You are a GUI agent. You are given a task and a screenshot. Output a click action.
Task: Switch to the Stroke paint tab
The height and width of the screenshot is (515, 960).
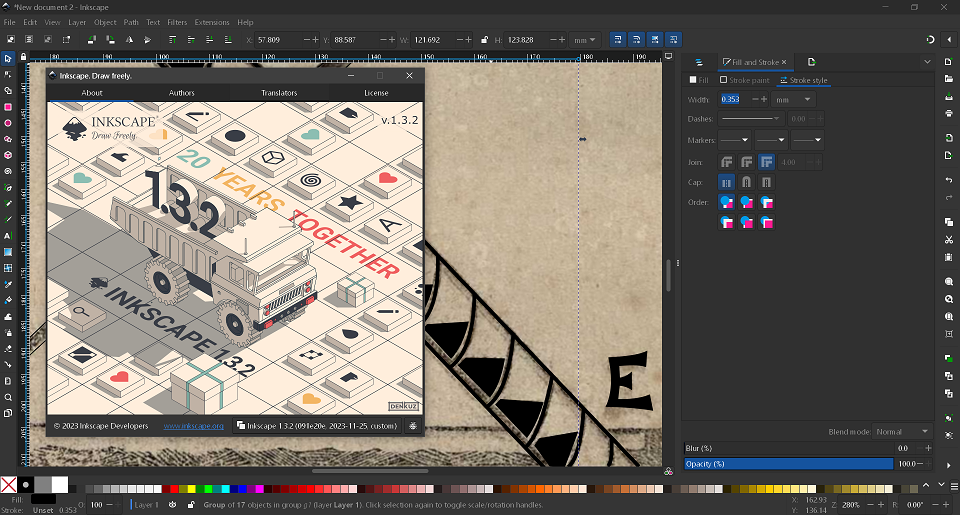[x=744, y=80]
